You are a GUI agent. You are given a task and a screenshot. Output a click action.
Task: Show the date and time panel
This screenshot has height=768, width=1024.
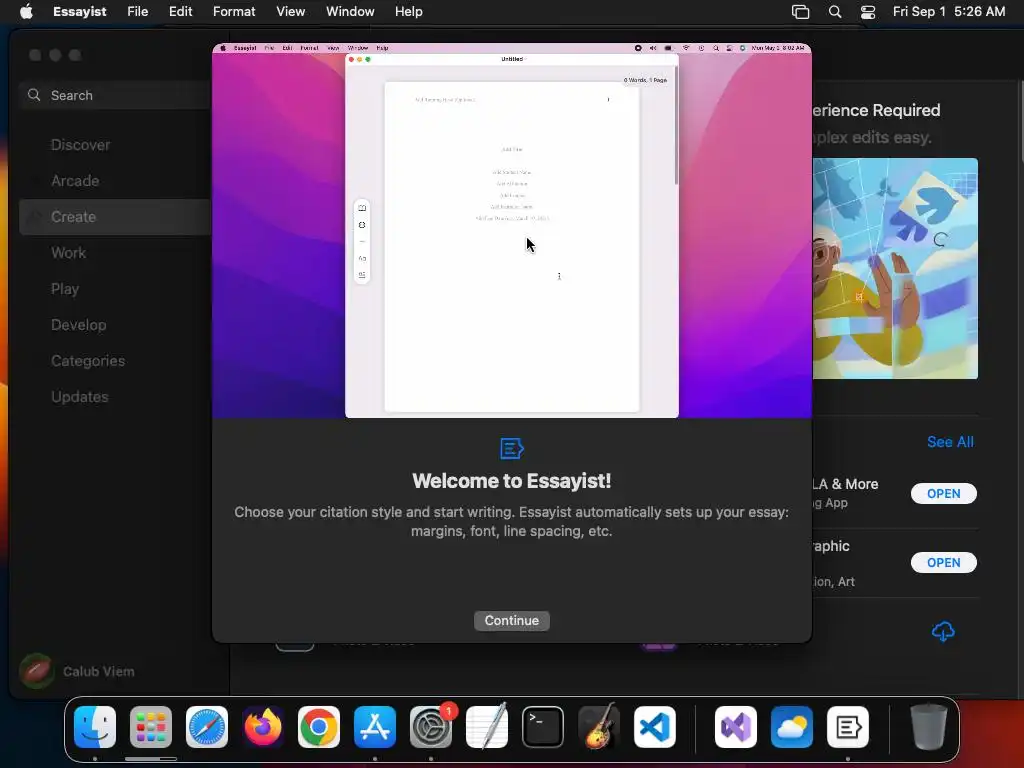949,12
